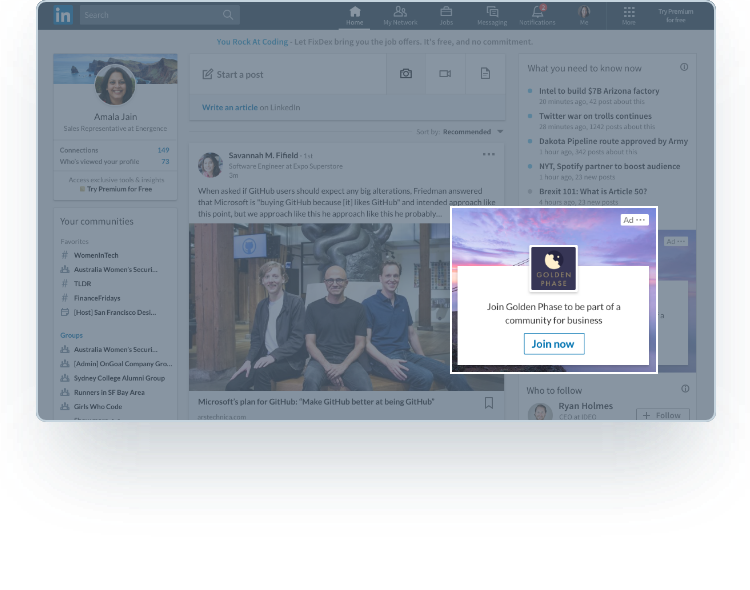Open Twitter war on trolls continues
Image resolution: width=750 pixels, height=590 pixels.
595,116
